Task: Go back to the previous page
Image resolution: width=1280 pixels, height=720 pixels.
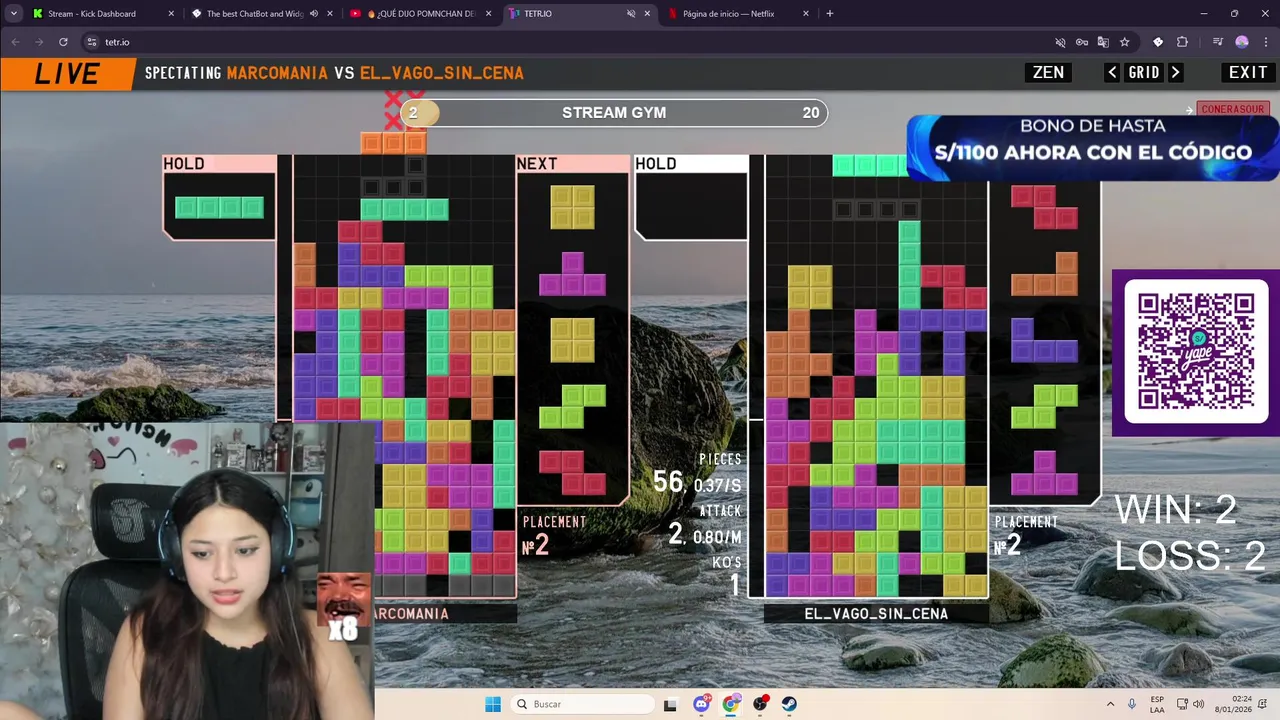Action: click(x=15, y=42)
